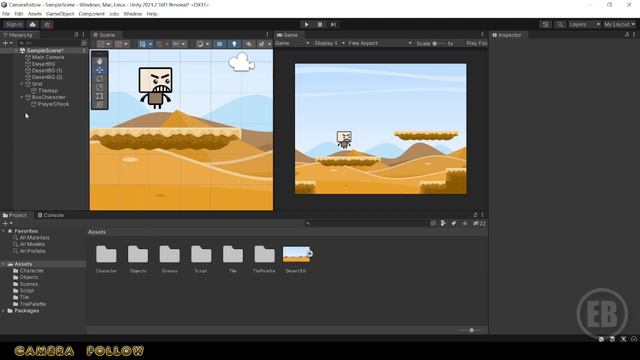Screen dimensions: 640x360
Task: Open the Component menu
Action: pyautogui.click(x=91, y=14)
